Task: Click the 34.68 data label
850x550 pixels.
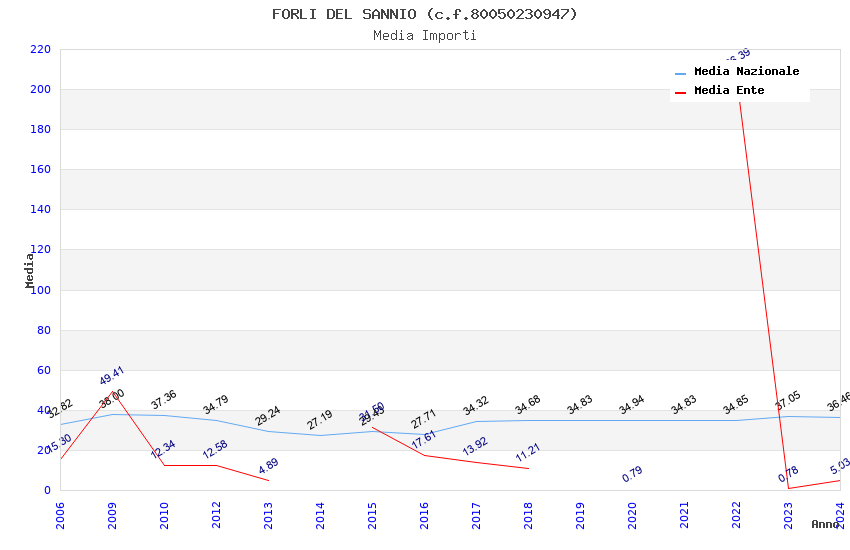Action: pyautogui.click(x=528, y=405)
